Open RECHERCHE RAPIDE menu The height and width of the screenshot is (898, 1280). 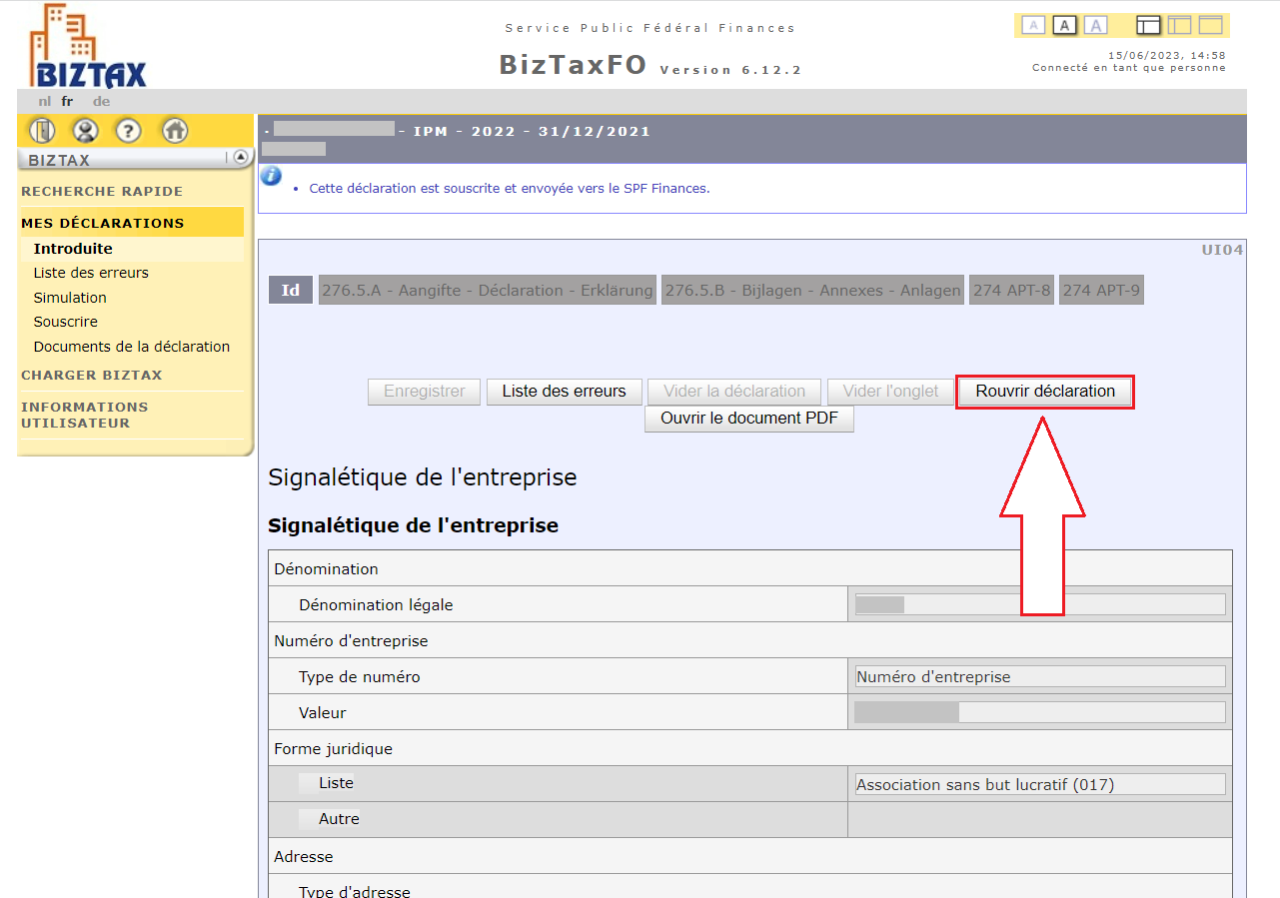(x=102, y=191)
